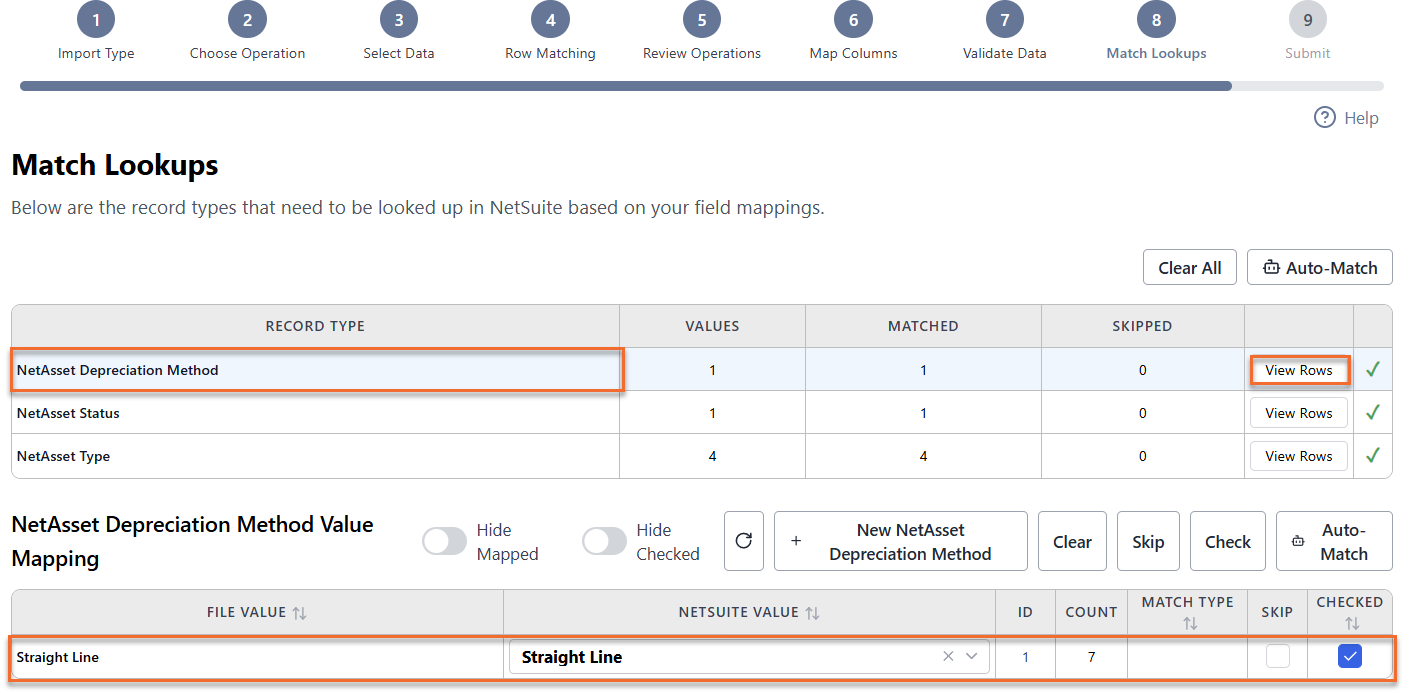Sort by File Value column arrows
Viewport: 1412px width, 693px height.
[299, 613]
